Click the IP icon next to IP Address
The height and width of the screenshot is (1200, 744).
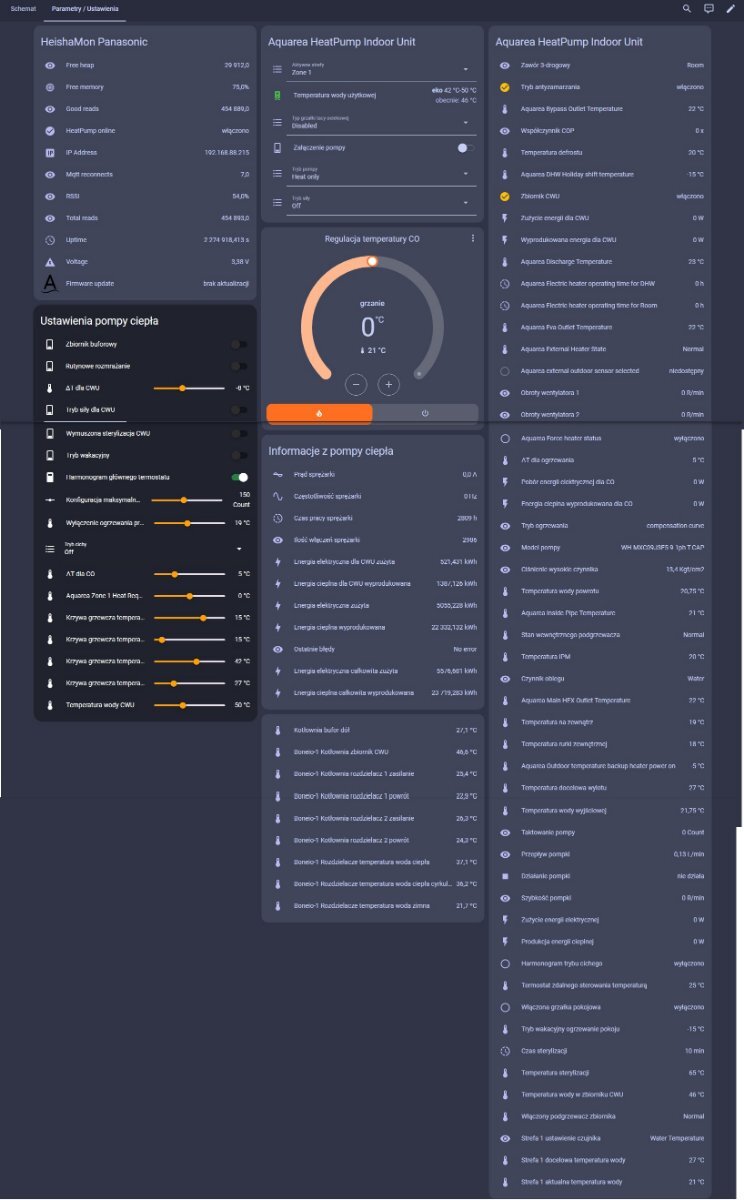tap(50, 152)
